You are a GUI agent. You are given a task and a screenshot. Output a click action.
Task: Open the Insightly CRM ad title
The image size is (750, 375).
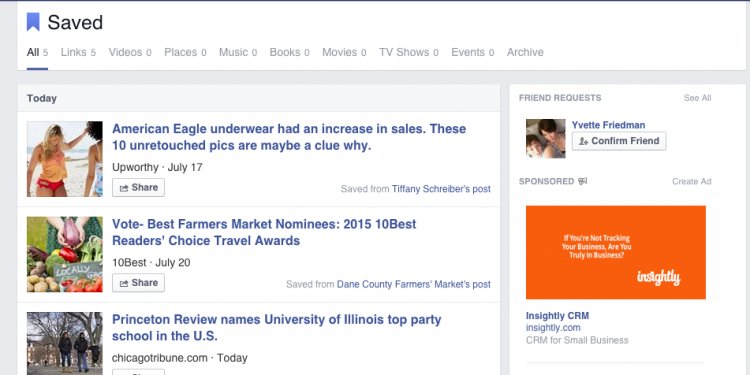click(557, 316)
